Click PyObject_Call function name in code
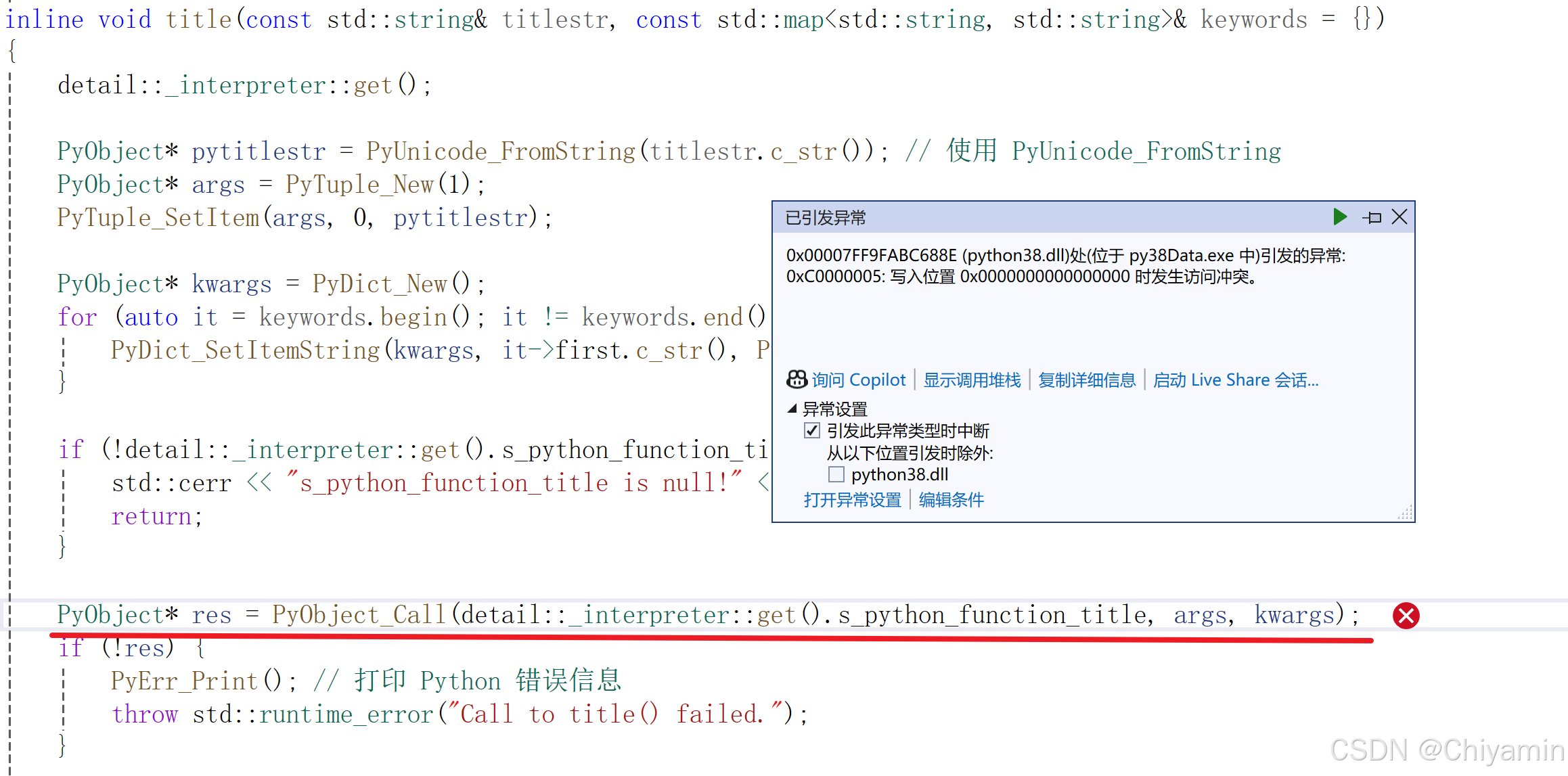Viewport: 1568px width, 776px height. [359, 615]
